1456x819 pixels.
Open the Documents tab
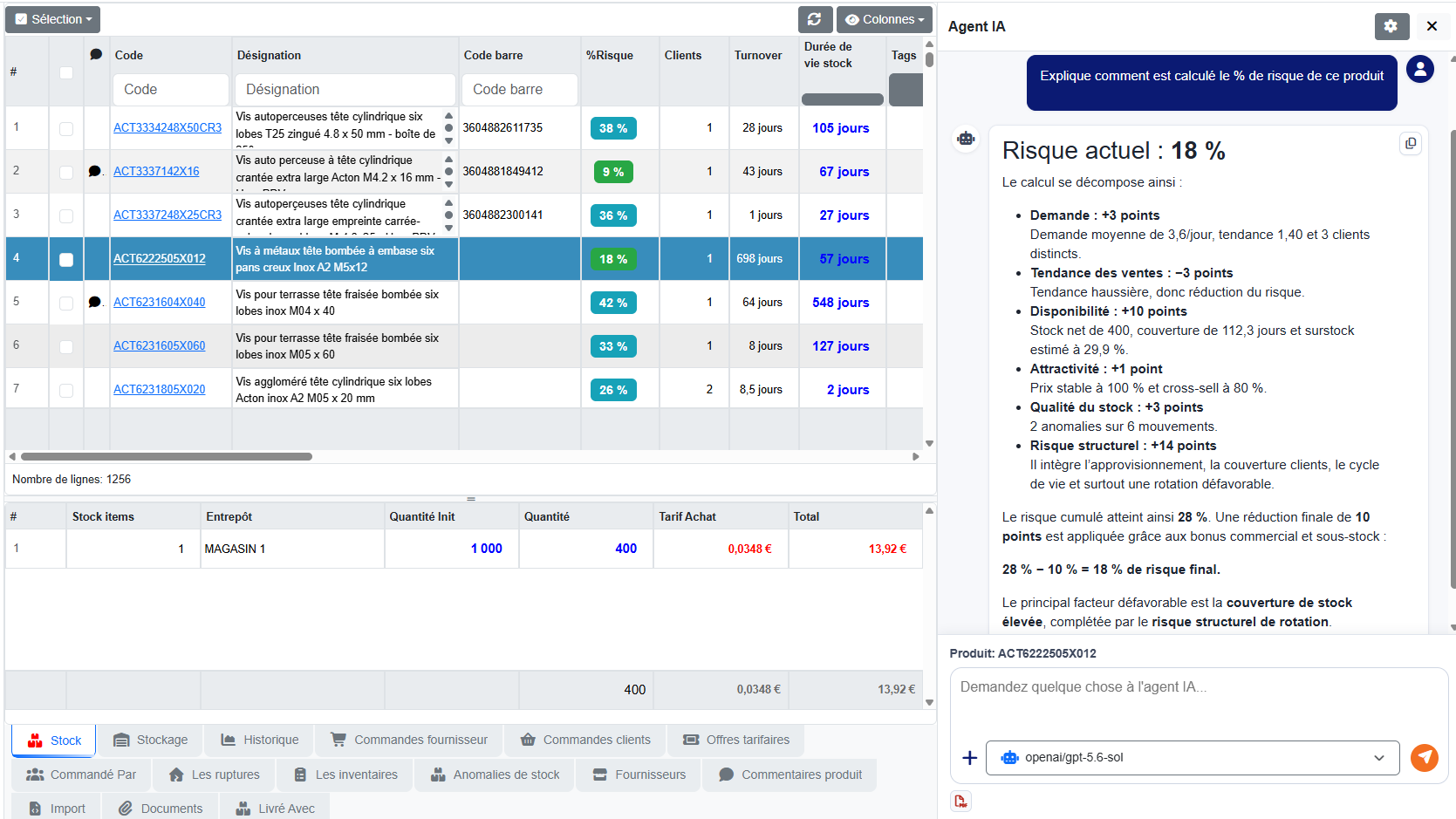coord(161,809)
